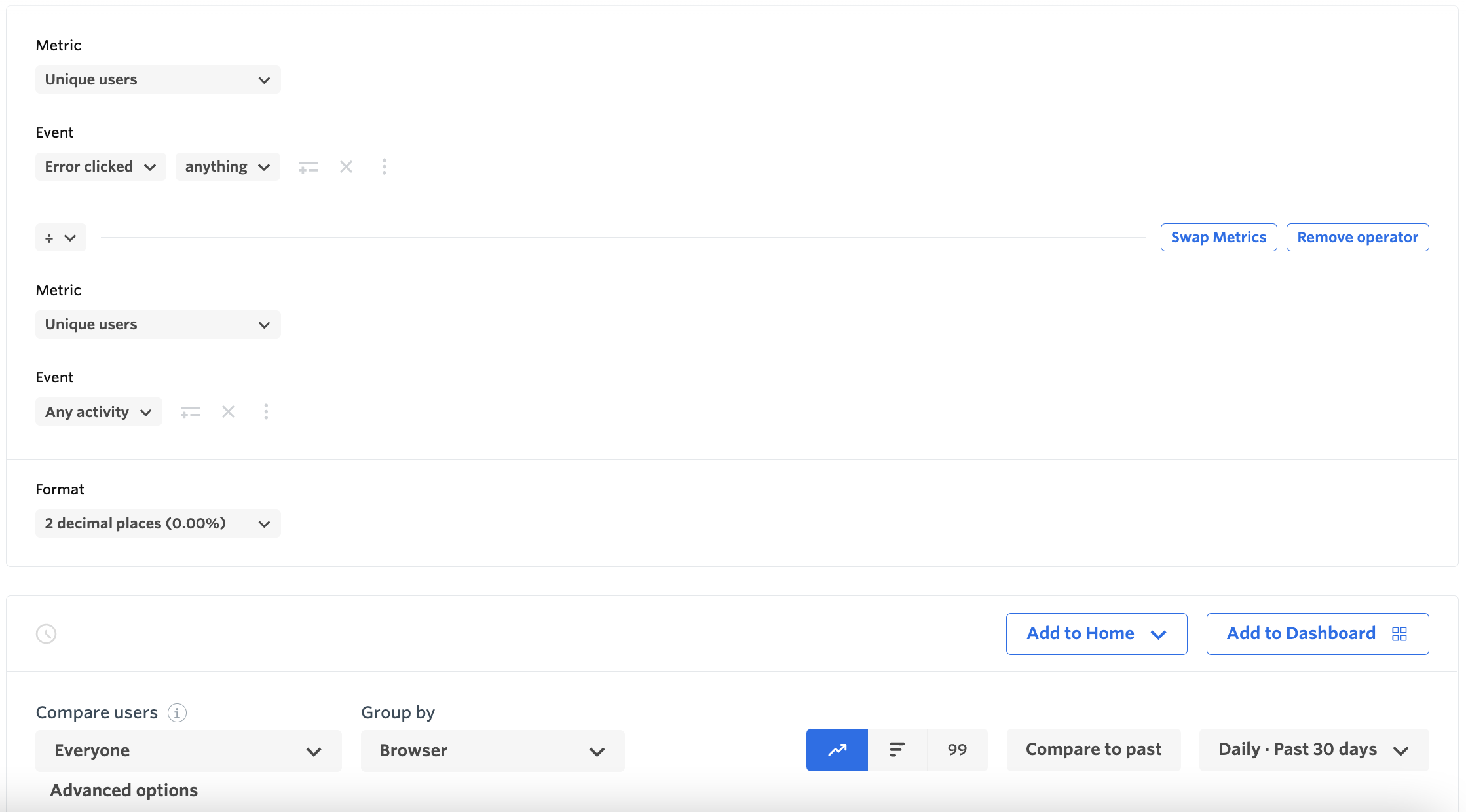Click Swap Metrics button
The image size is (1466, 812).
1218,237
